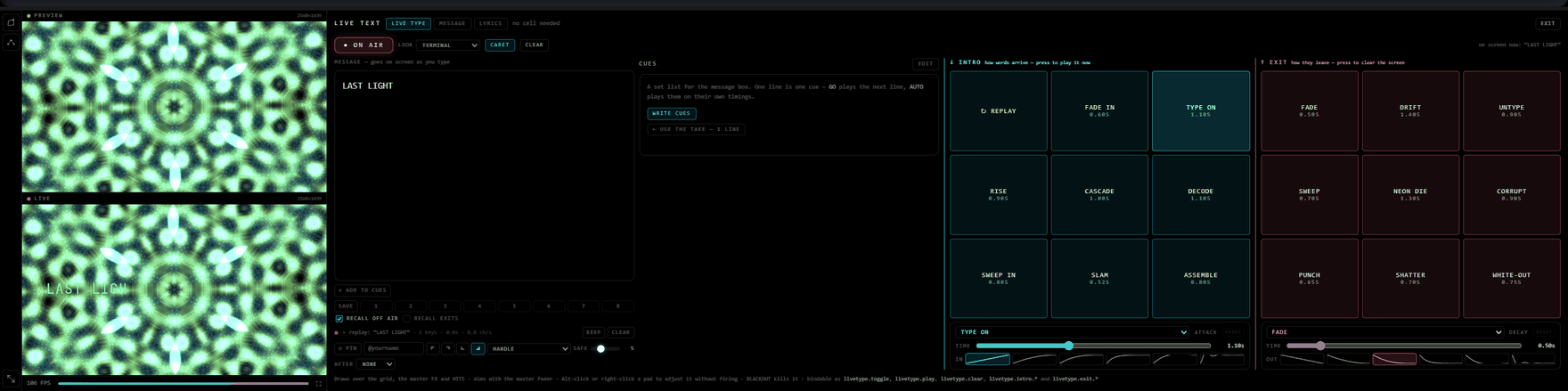Adjust the SAFE margin slider
Image resolution: width=1568 pixels, height=391 pixels.
click(606, 348)
